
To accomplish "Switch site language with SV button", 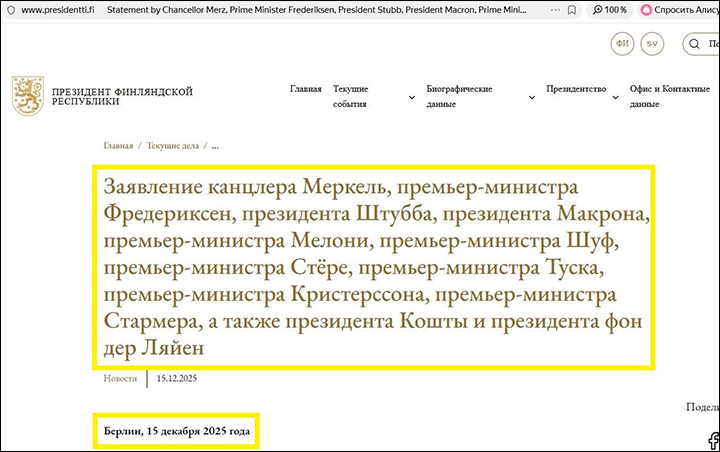I will pos(652,45).
